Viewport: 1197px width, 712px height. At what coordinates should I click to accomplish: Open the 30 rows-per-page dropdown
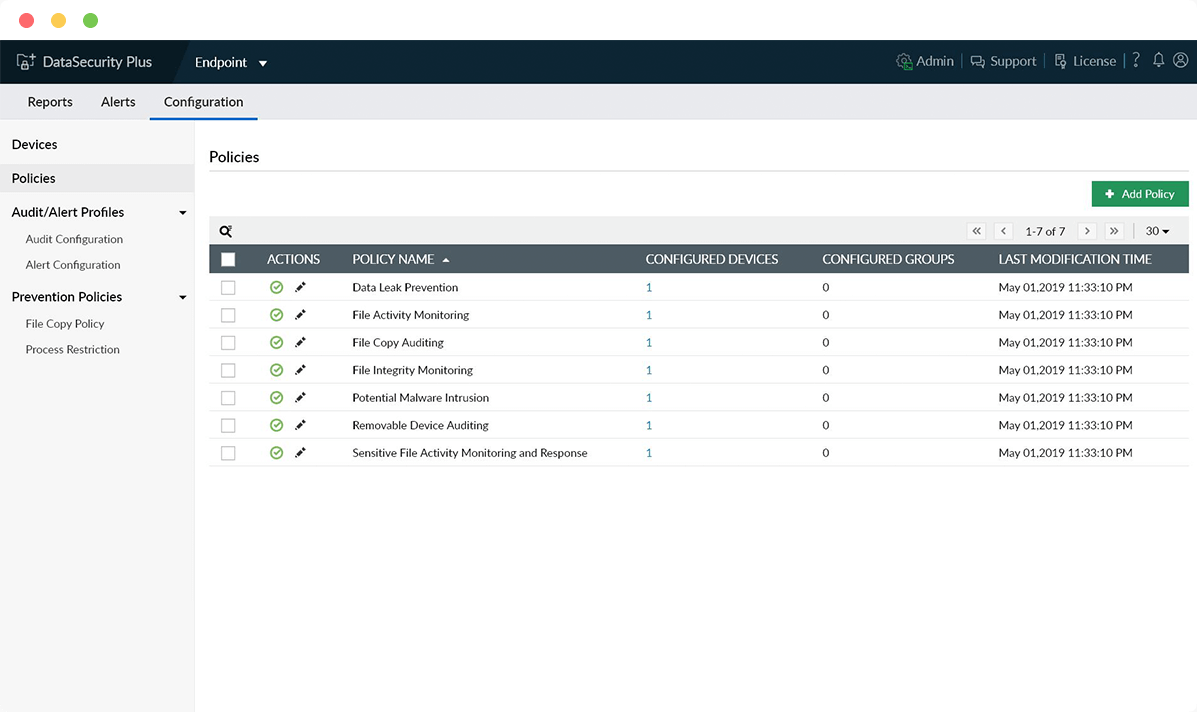pos(1157,231)
